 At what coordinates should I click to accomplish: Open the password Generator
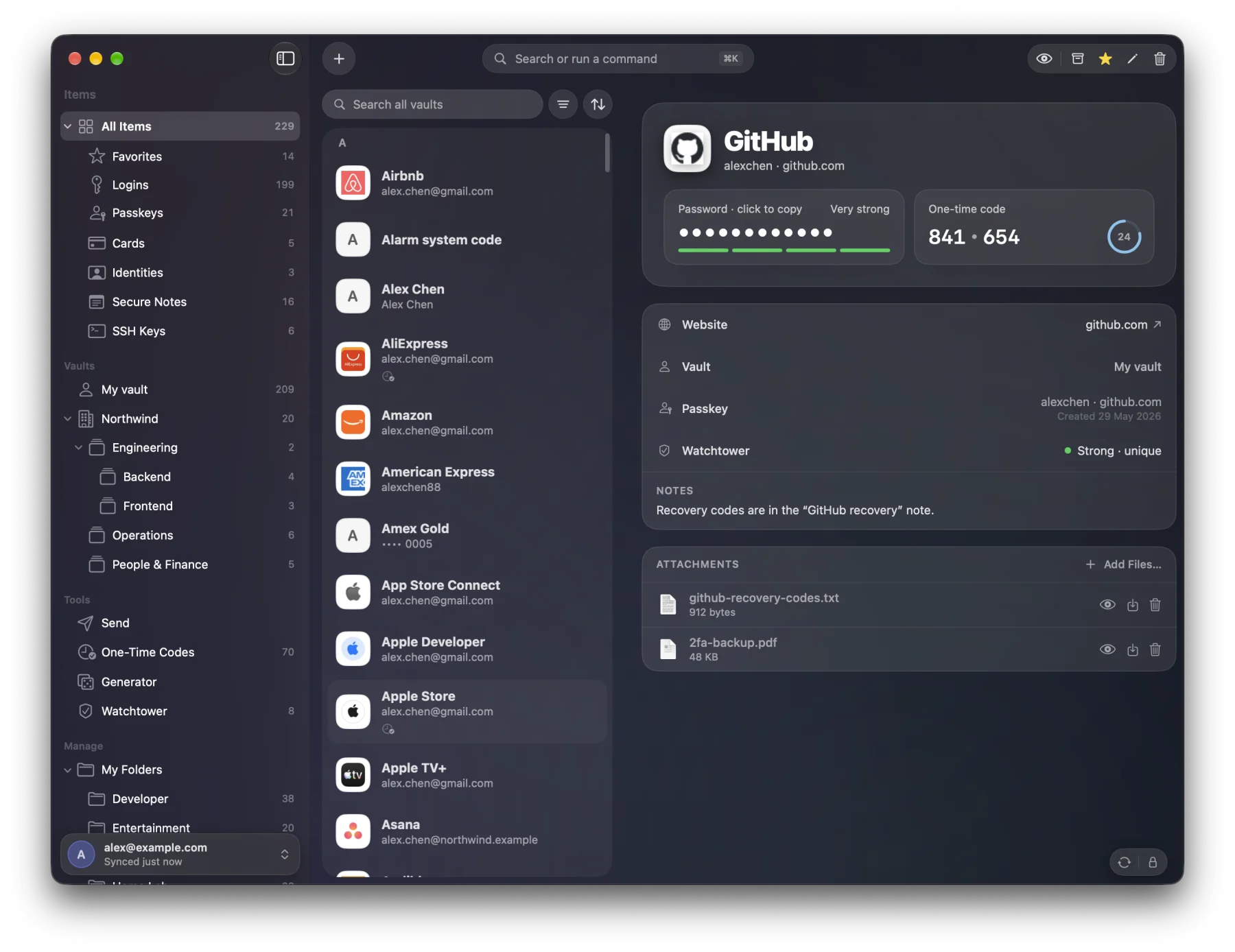click(x=180, y=682)
